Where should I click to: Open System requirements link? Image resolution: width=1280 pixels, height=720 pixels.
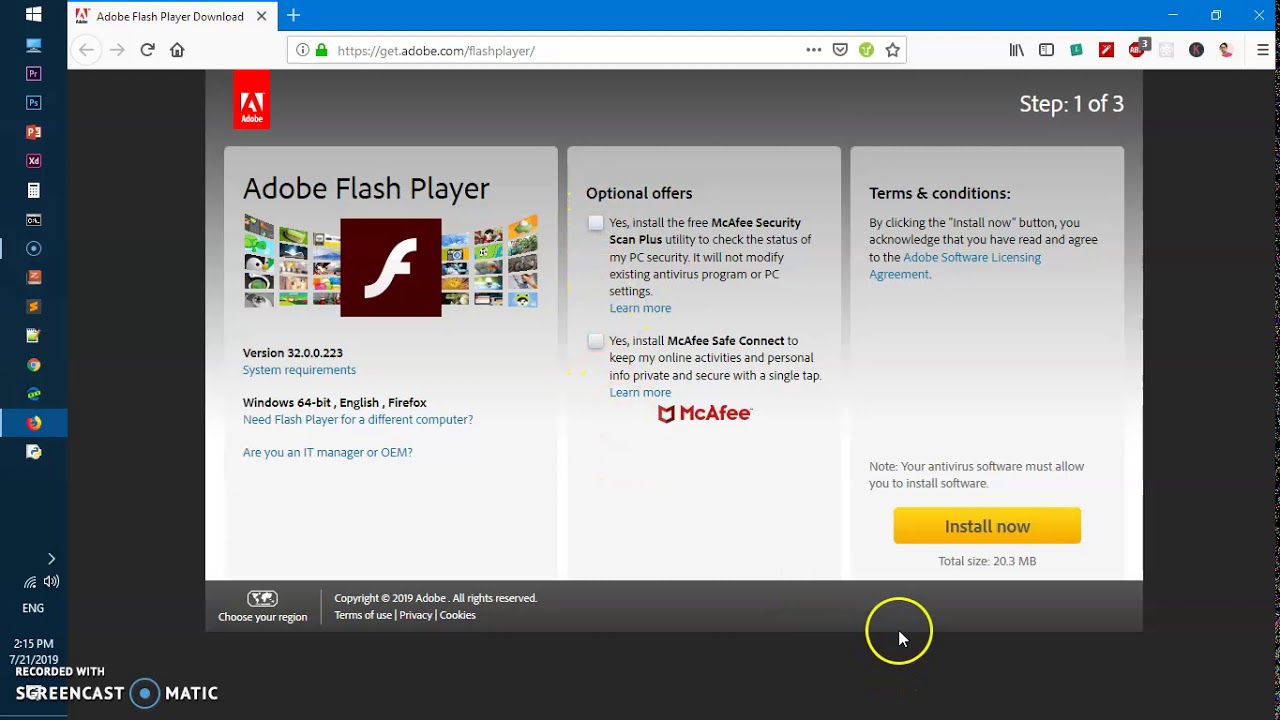pyautogui.click(x=299, y=370)
